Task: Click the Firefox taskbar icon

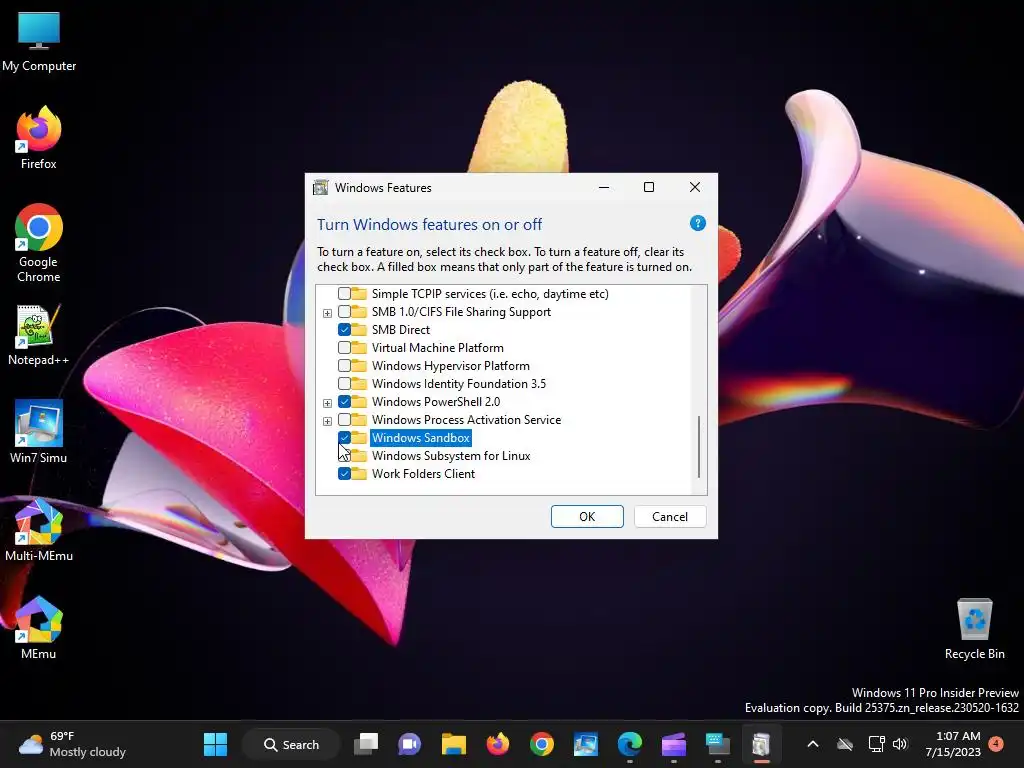Action: tap(498, 744)
